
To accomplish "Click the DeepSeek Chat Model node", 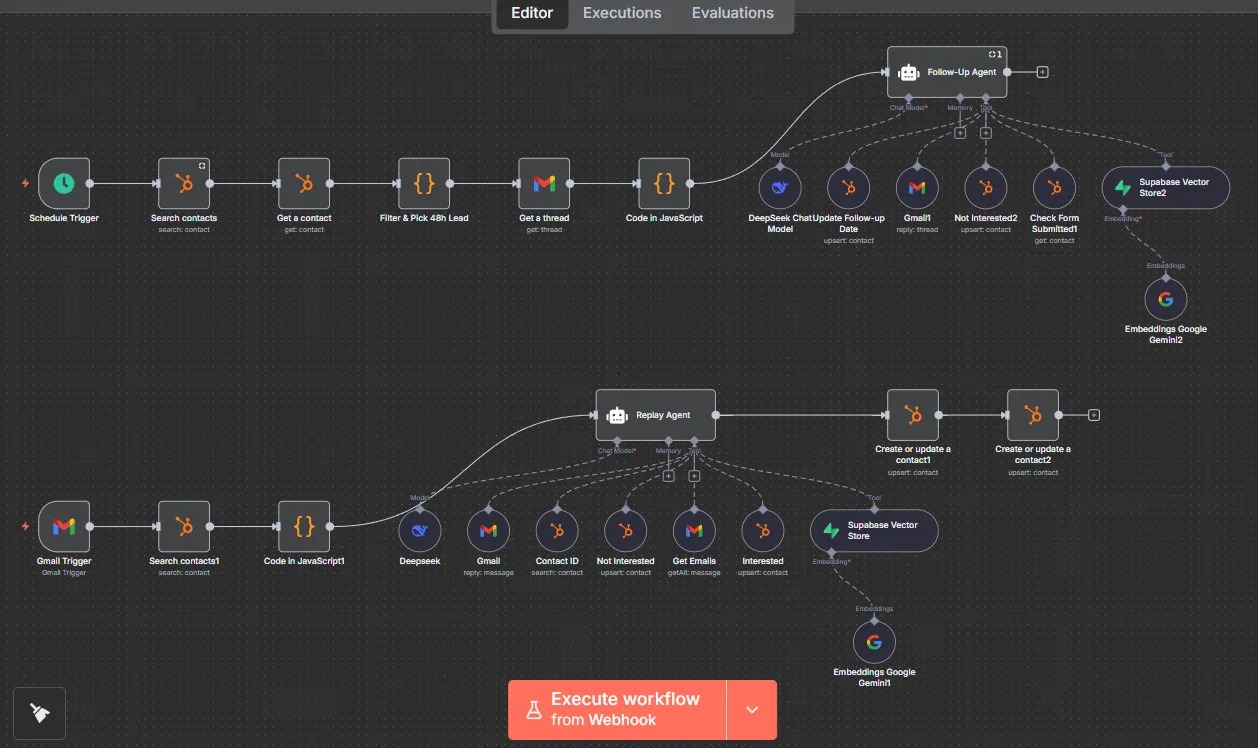I will [780, 187].
